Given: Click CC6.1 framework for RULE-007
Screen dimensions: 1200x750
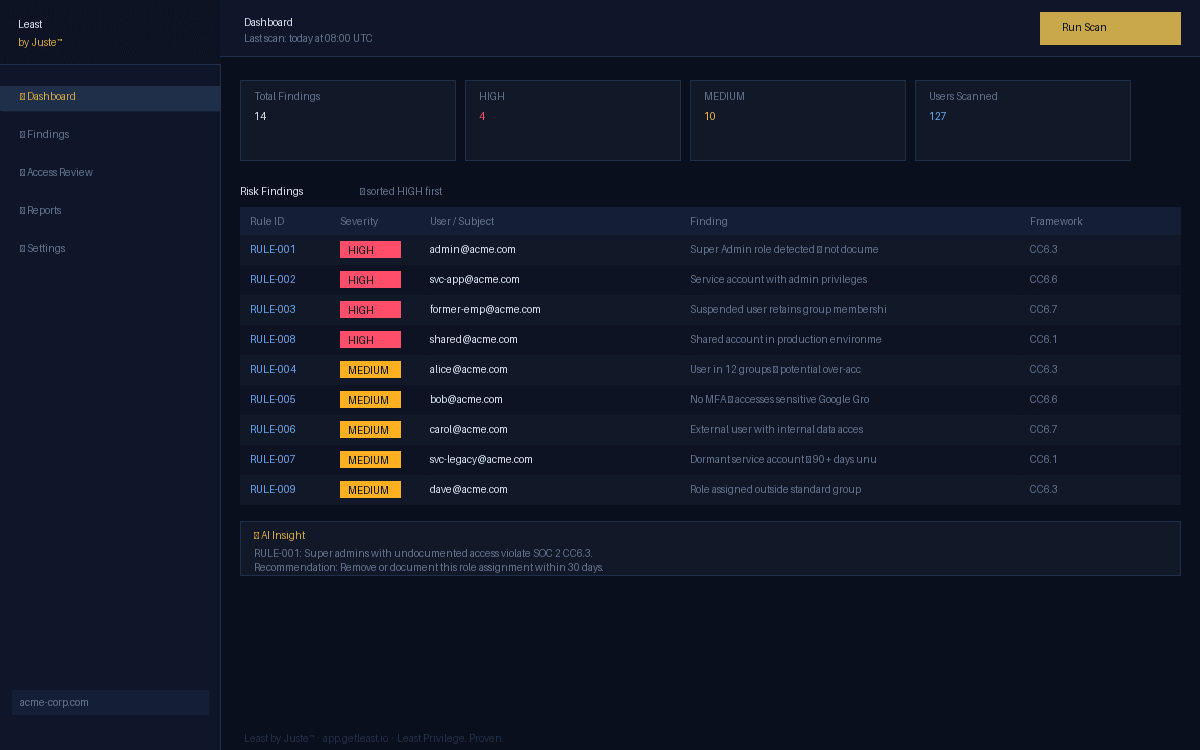Looking at the screenshot, I should (x=1044, y=459).
